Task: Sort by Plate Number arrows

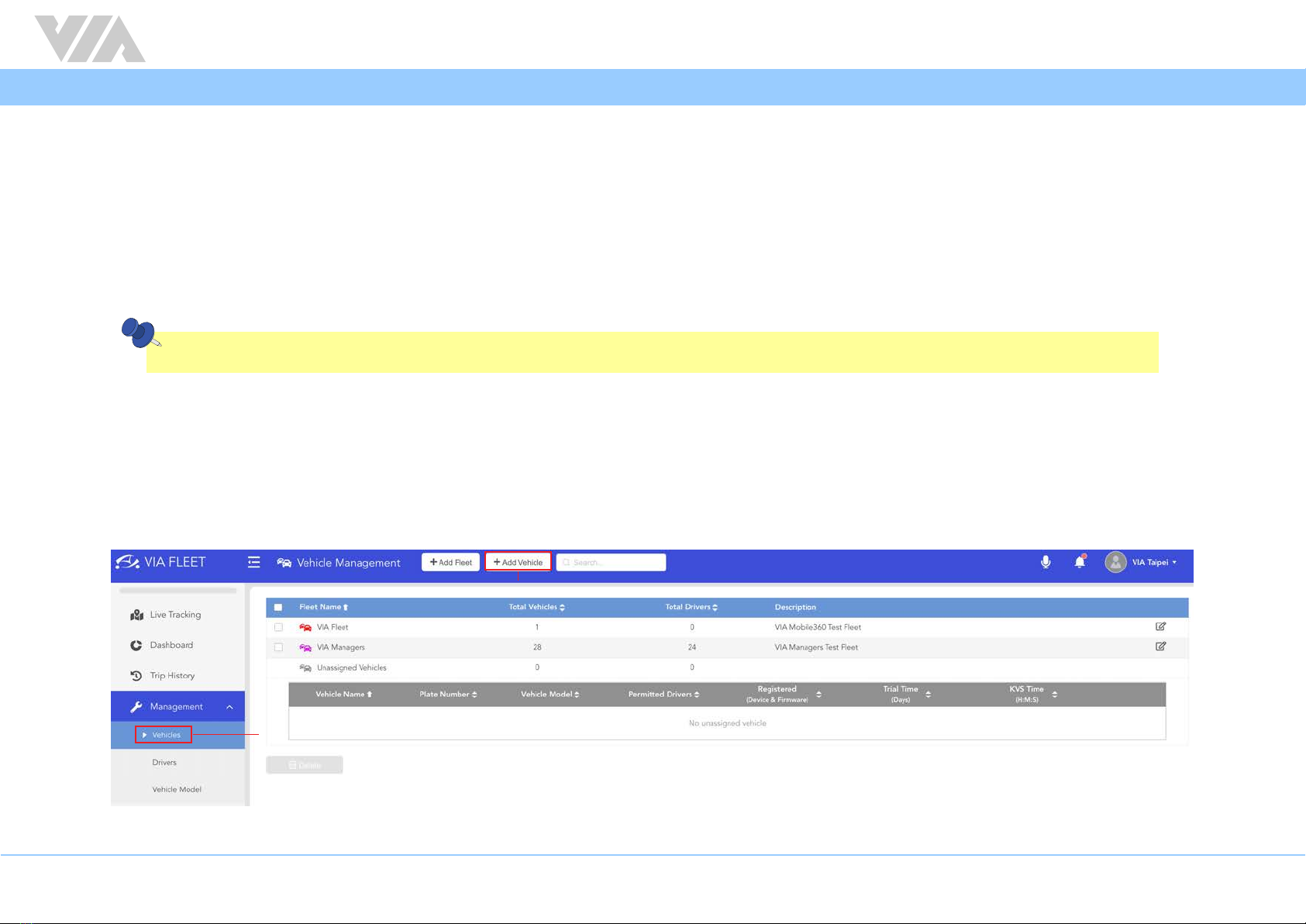Action: (474, 694)
